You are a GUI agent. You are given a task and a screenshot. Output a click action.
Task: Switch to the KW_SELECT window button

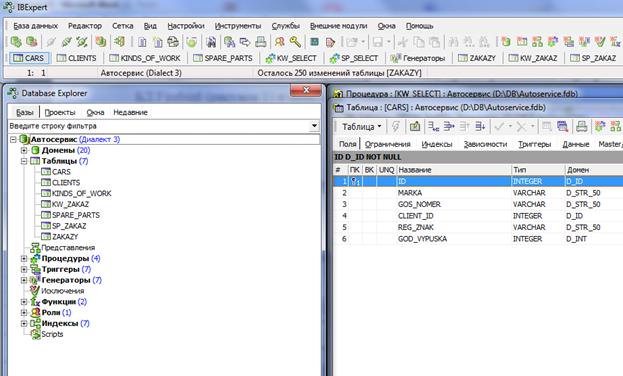tap(291, 58)
